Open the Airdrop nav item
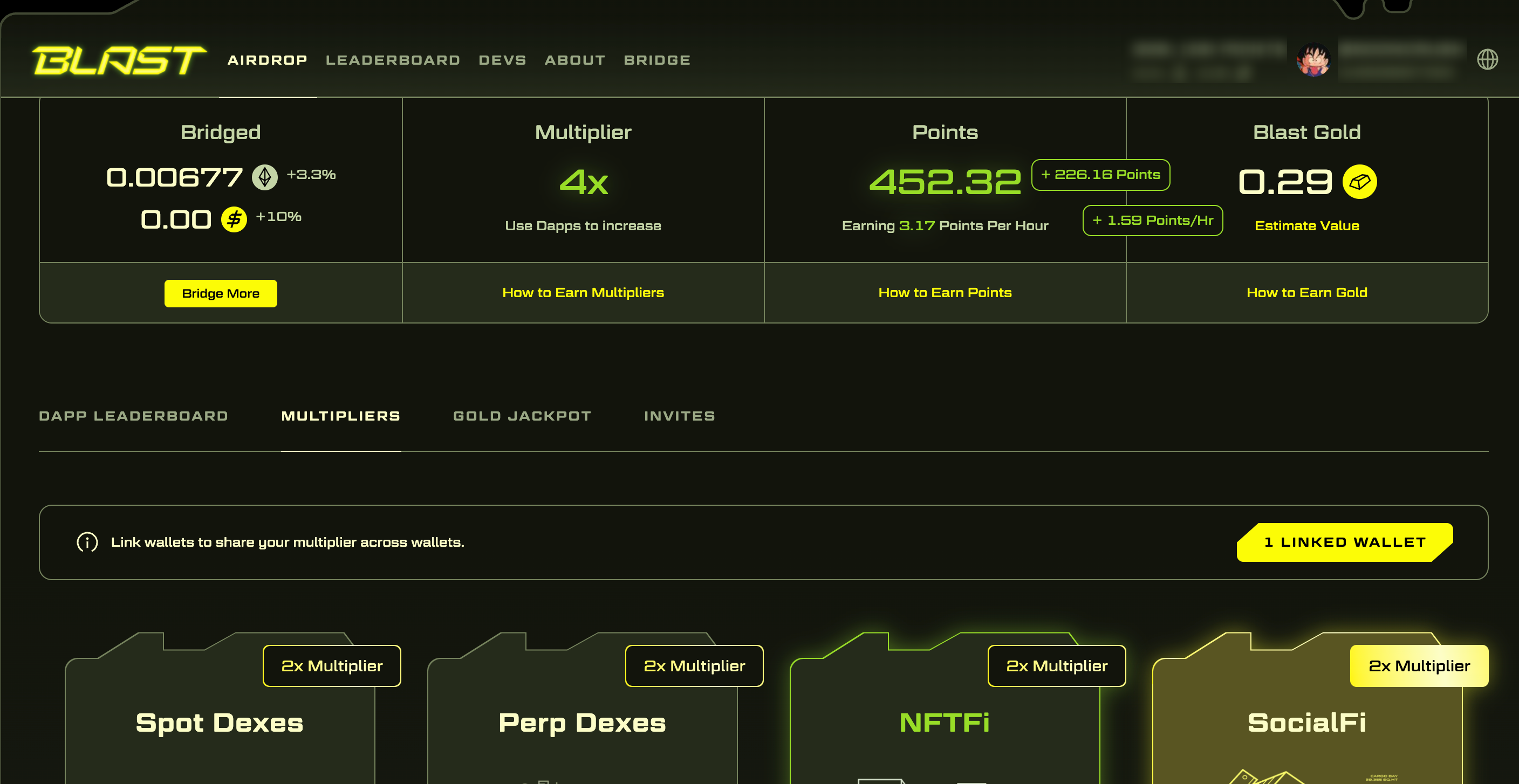 [x=267, y=60]
